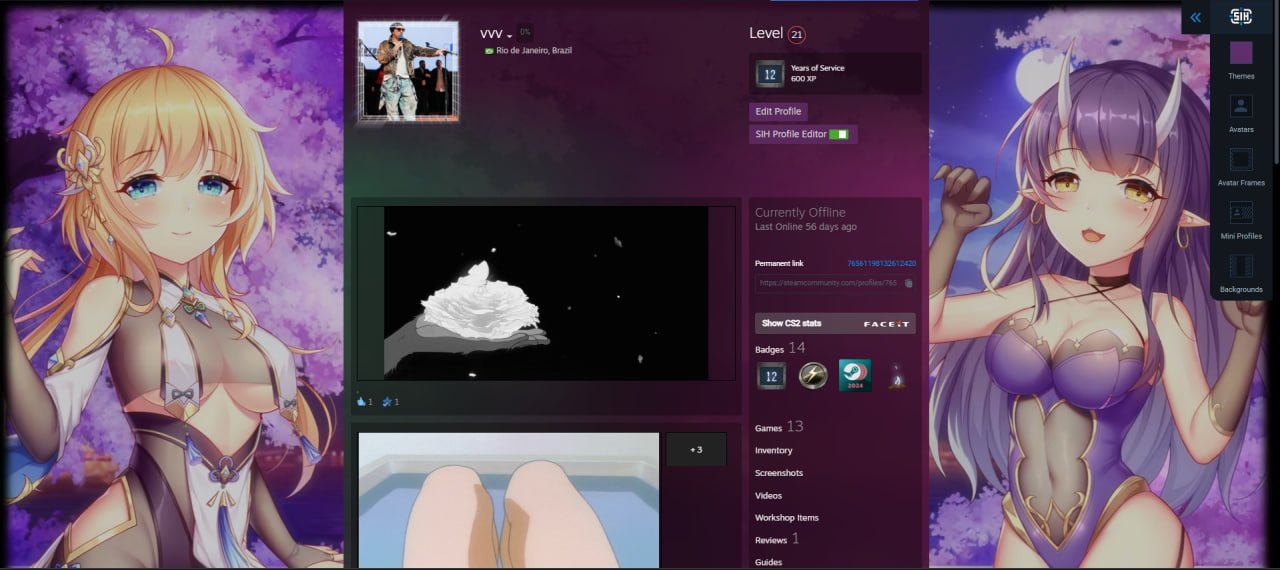Open the Backgrounds panel icon
The image size is (1280, 570).
click(1241, 266)
